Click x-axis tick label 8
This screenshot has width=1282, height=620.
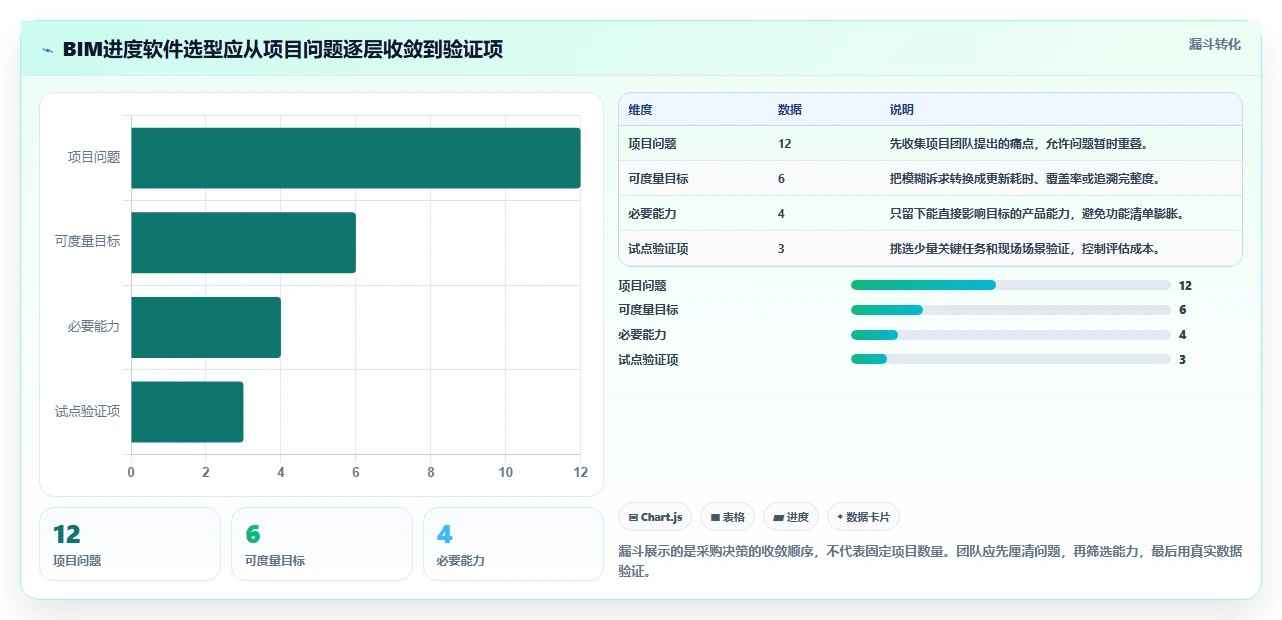tap(431, 472)
